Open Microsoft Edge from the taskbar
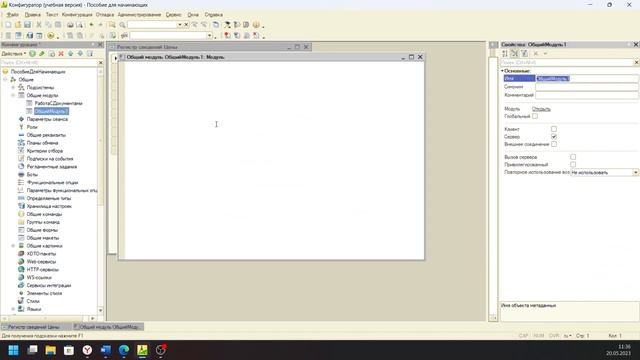 point(124,350)
